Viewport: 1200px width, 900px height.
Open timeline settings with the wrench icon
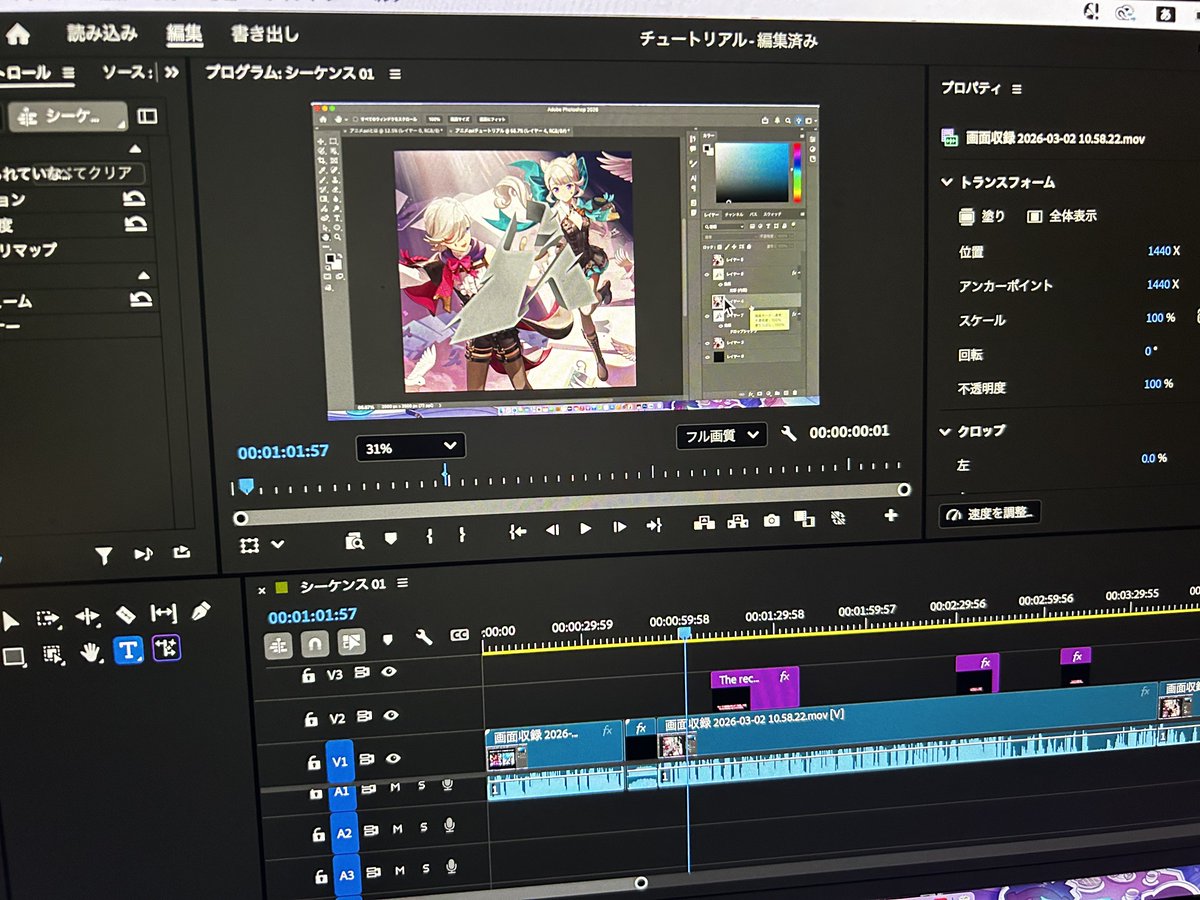point(423,639)
